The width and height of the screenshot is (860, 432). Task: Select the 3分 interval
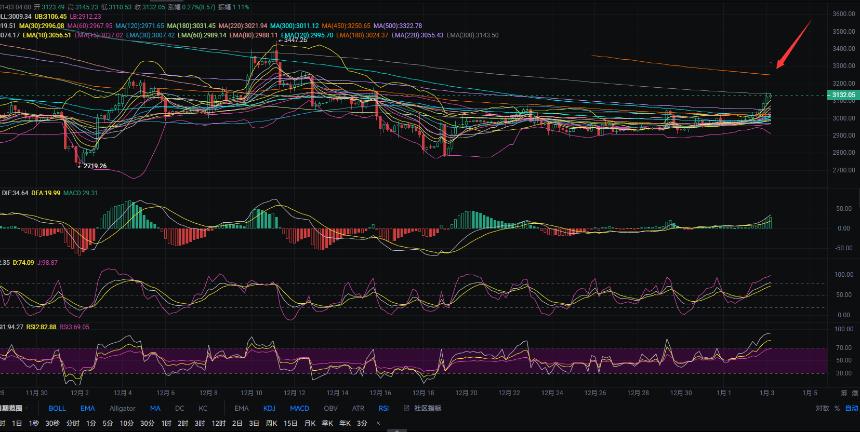[x=362, y=423]
